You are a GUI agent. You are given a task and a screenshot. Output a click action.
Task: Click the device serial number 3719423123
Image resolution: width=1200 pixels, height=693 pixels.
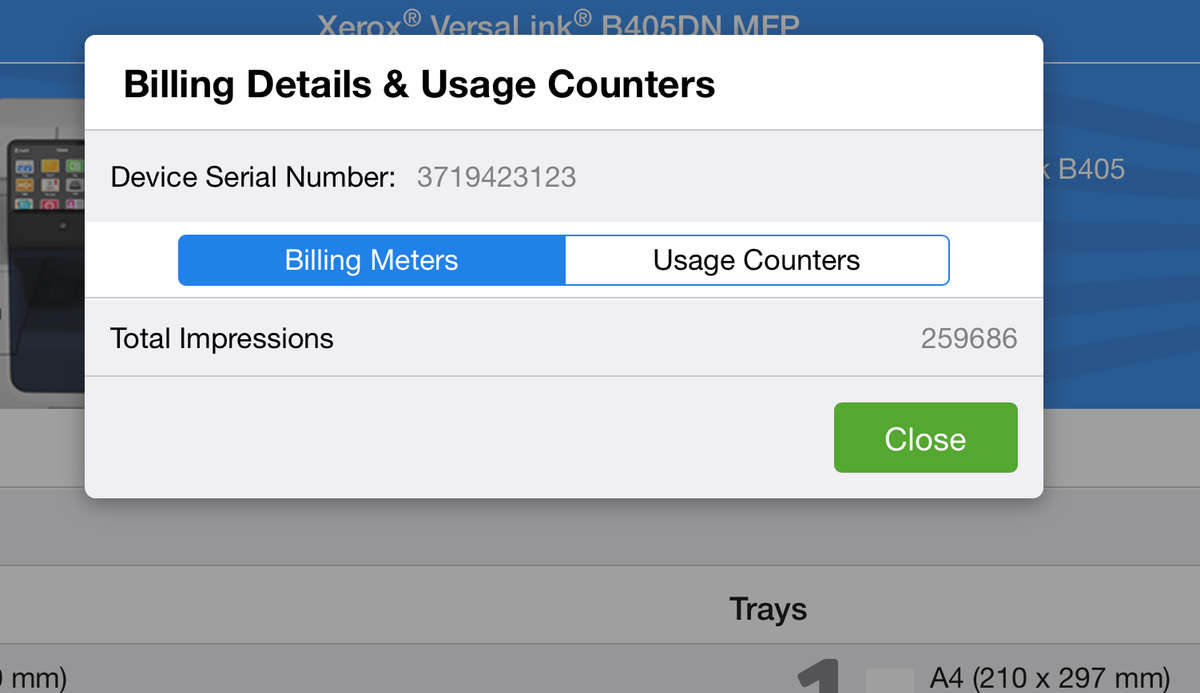click(496, 178)
